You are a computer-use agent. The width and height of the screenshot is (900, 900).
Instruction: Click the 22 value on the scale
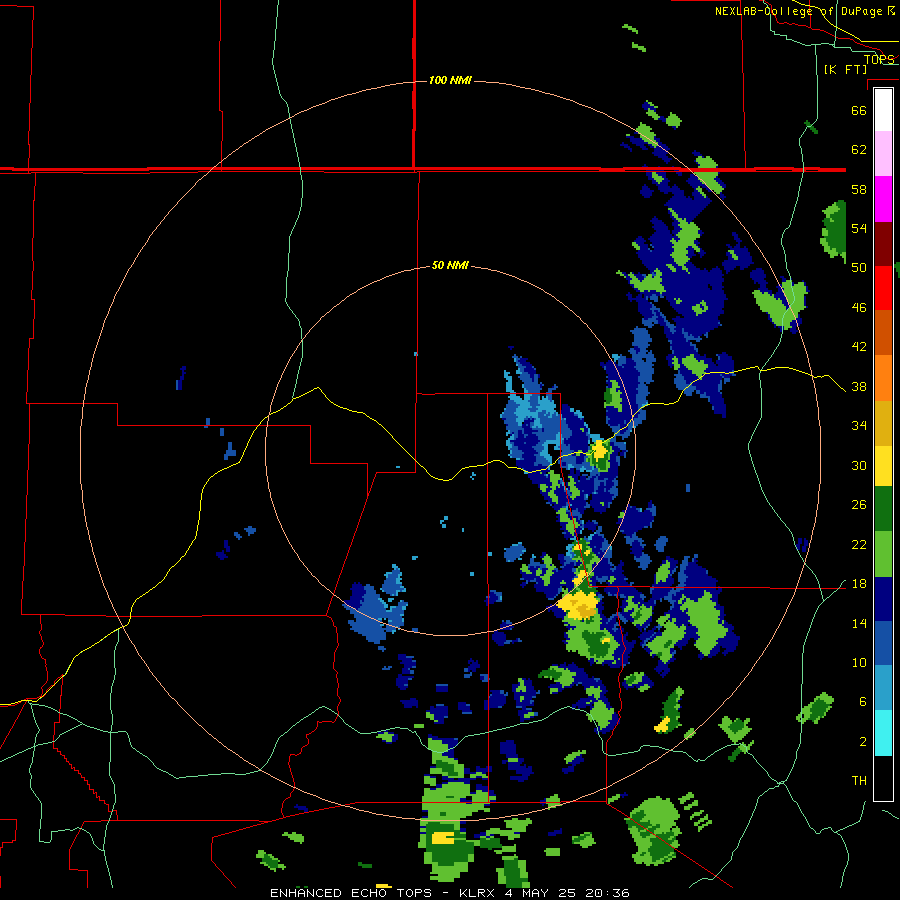tap(859, 544)
